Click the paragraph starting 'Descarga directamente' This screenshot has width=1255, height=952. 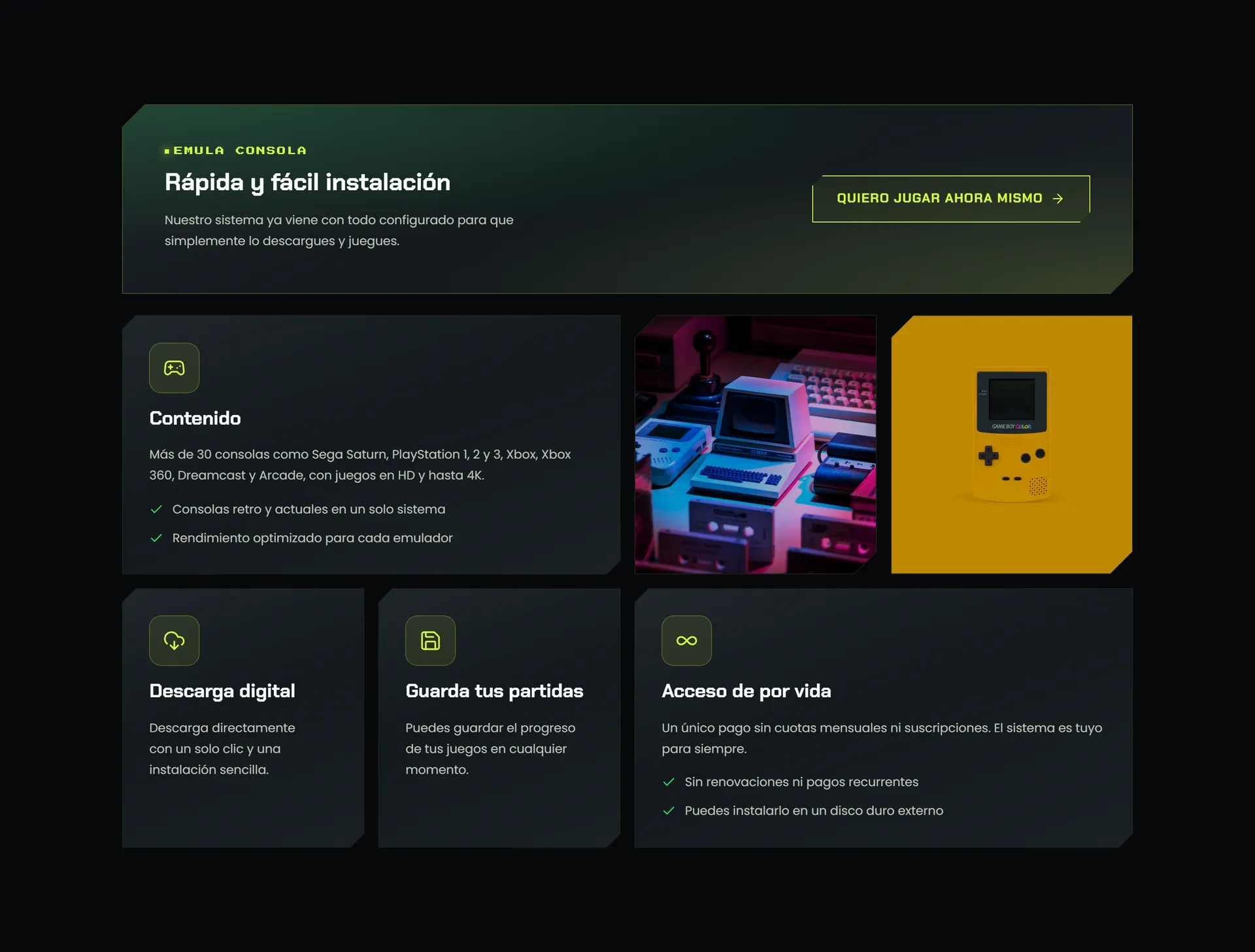[222, 749]
